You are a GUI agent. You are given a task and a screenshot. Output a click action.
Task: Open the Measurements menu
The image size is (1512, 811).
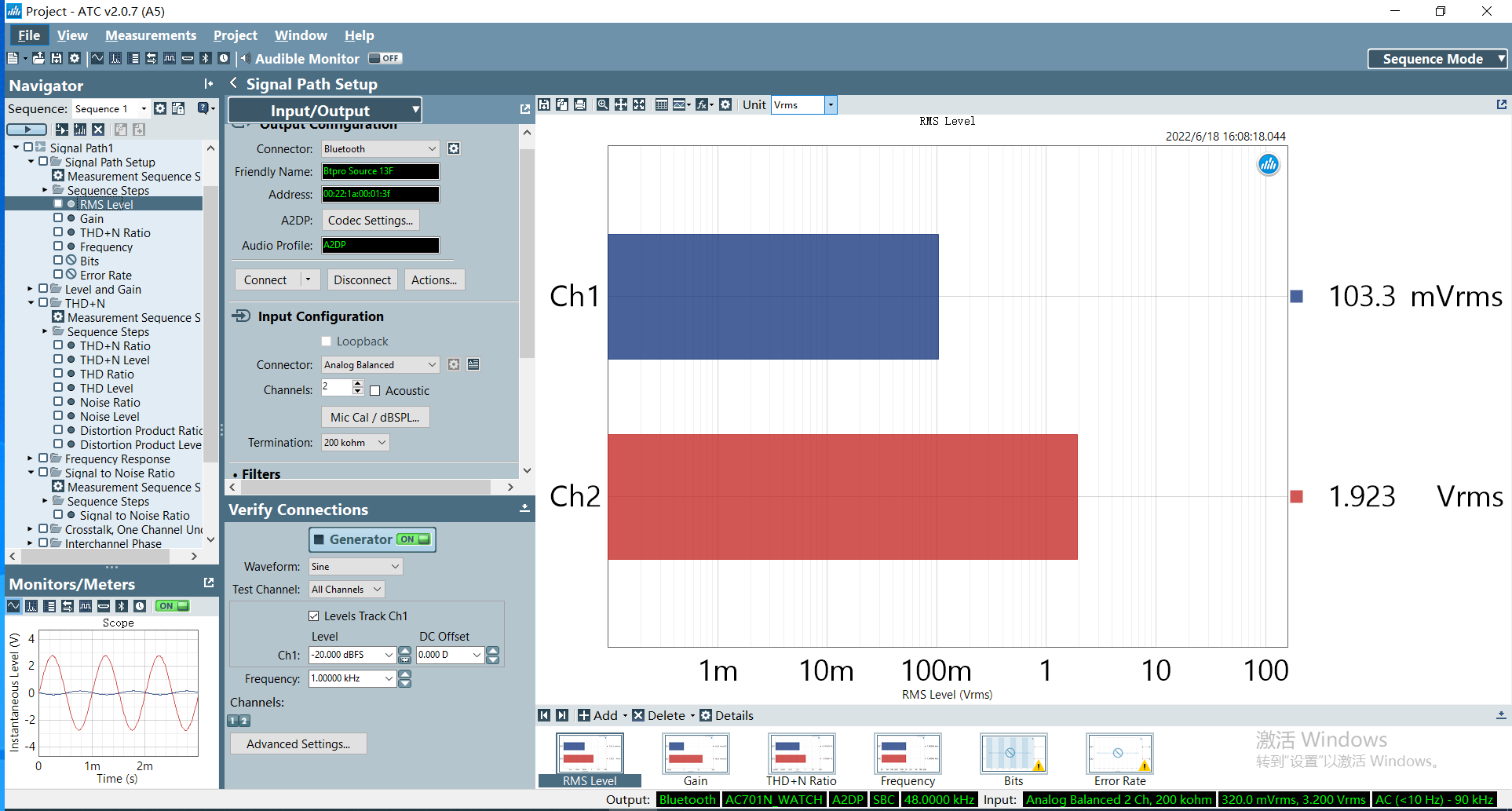151,35
